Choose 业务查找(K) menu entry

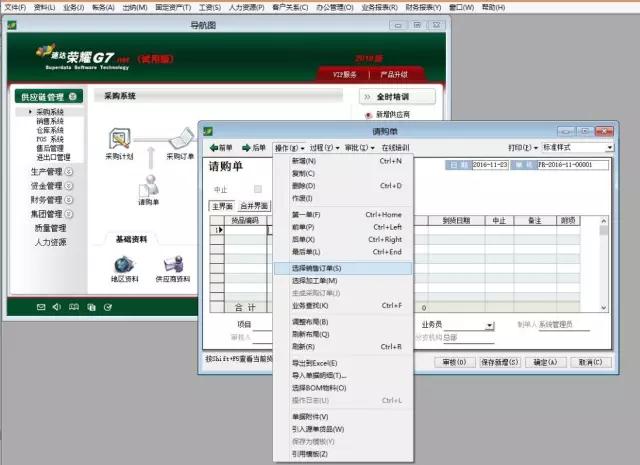click(x=343, y=305)
